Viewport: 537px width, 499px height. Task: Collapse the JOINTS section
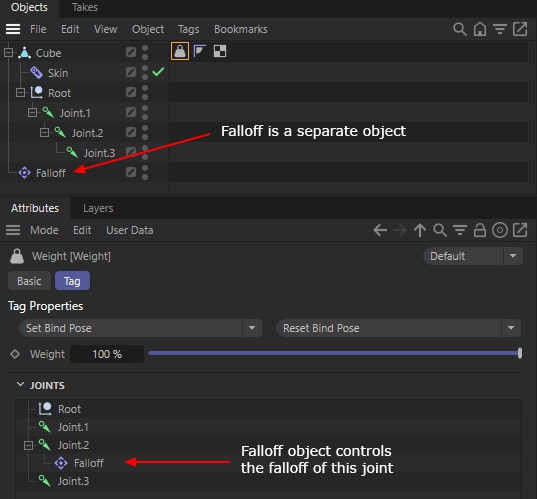coord(20,385)
